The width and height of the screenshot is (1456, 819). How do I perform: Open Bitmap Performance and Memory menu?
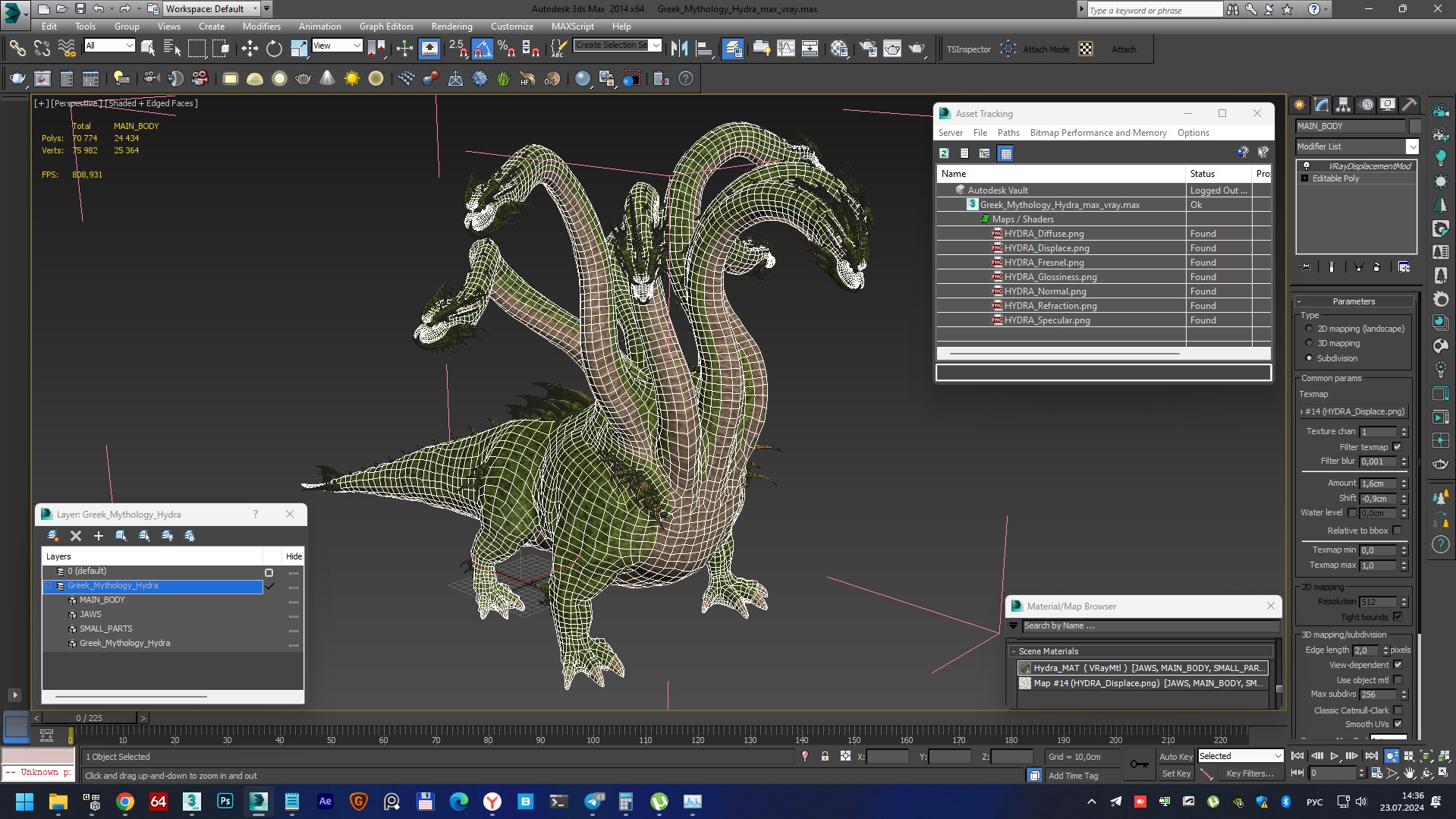1098,133
